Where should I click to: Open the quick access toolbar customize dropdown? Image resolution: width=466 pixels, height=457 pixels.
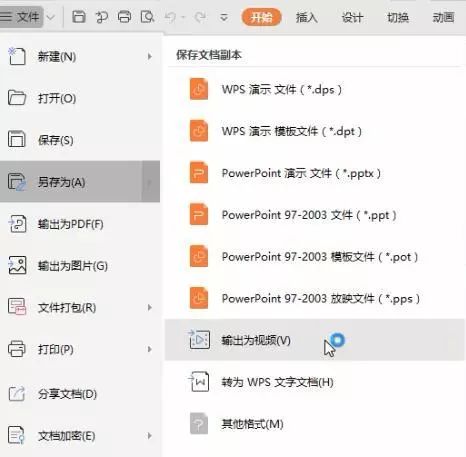click(224, 17)
